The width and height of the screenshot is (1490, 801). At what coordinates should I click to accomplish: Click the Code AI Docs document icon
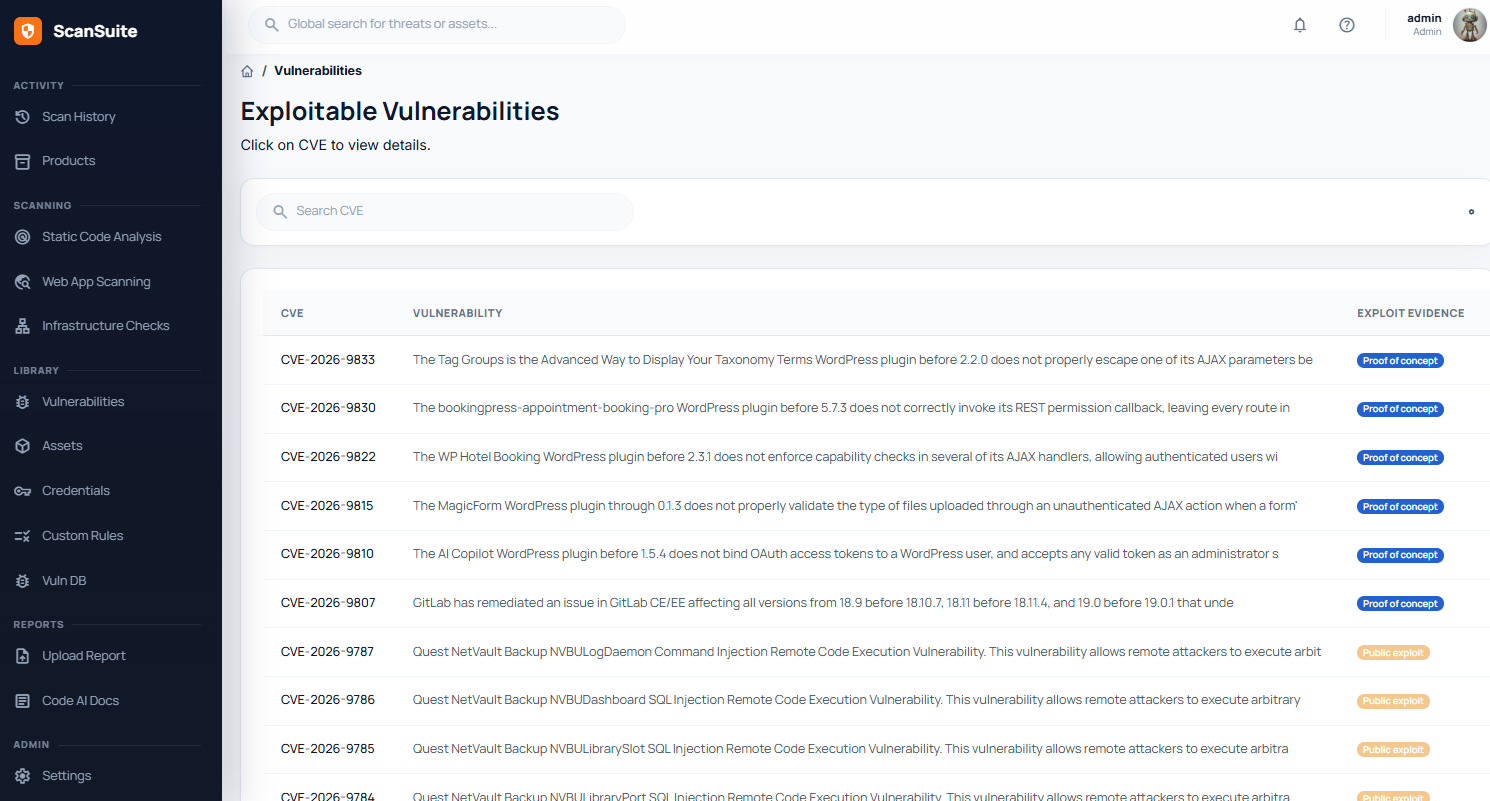tap(23, 701)
